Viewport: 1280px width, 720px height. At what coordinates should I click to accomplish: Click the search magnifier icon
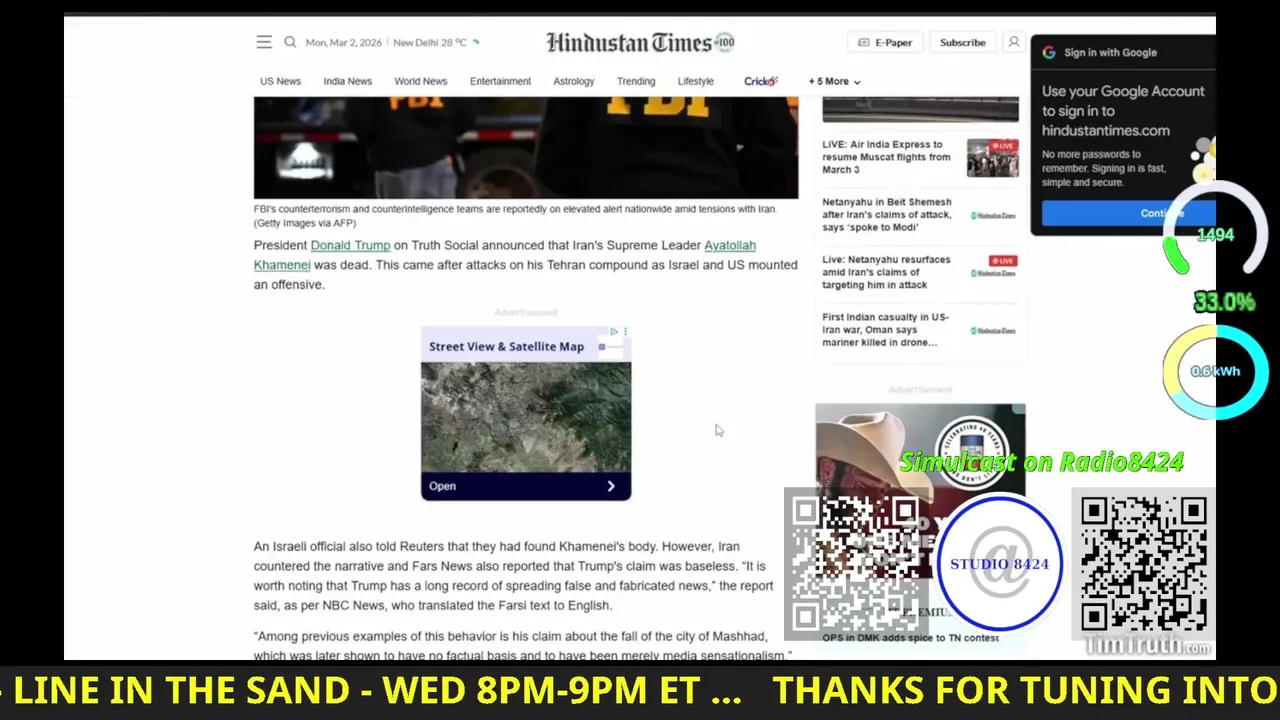pos(290,42)
